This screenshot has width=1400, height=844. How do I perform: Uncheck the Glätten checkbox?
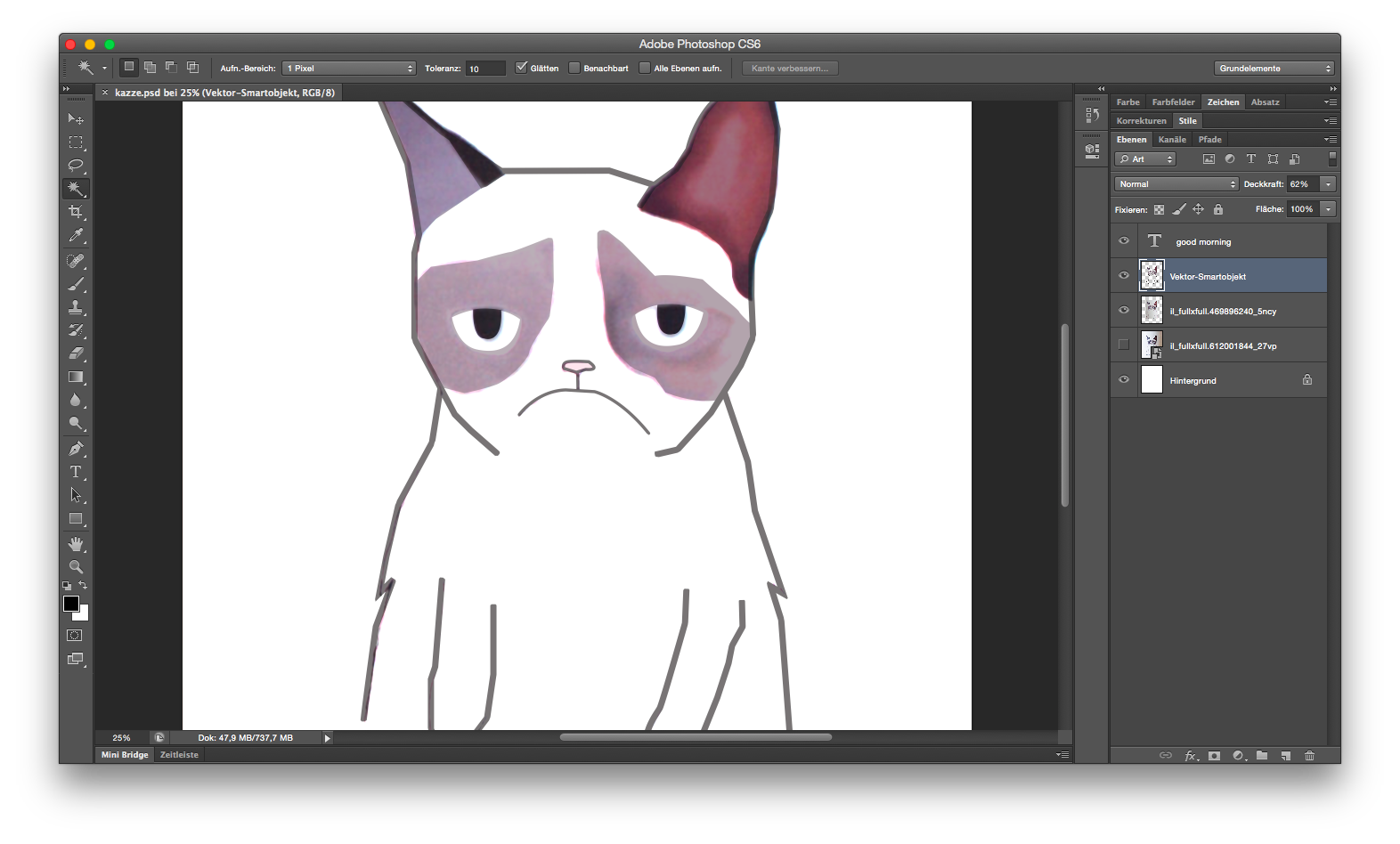coord(521,68)
